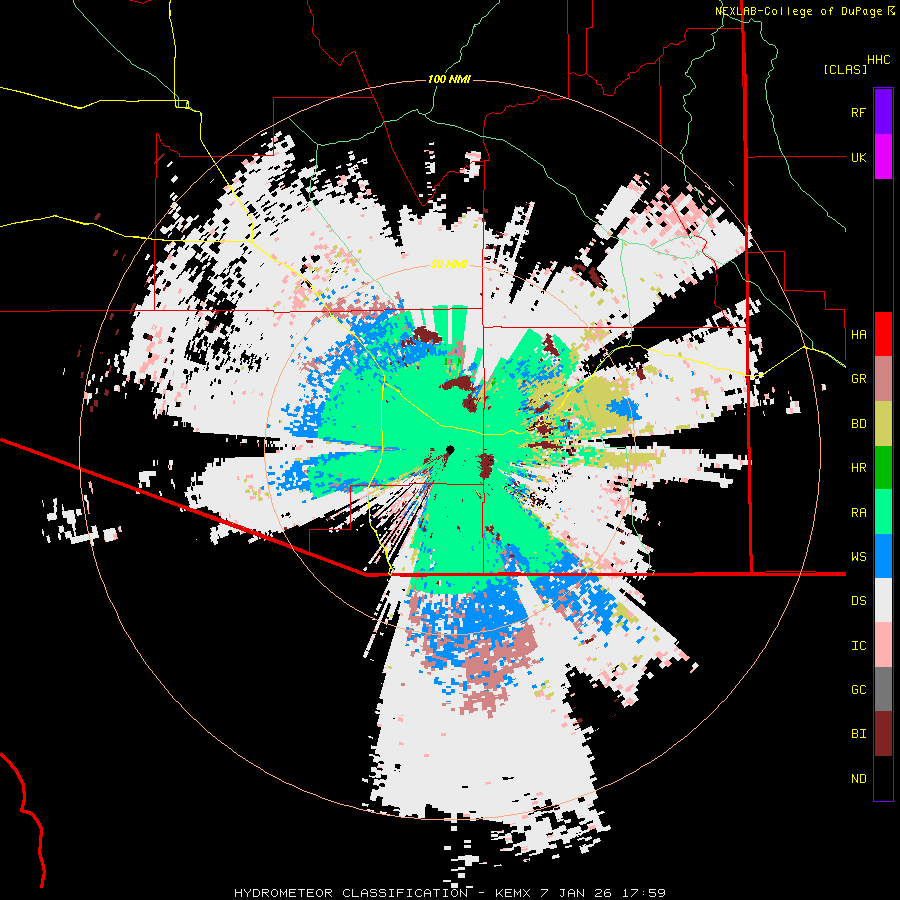Click the mint green RA legend swatch
Image resolution: width=900 pixels, height=900 pixels.
coord(883,512)
